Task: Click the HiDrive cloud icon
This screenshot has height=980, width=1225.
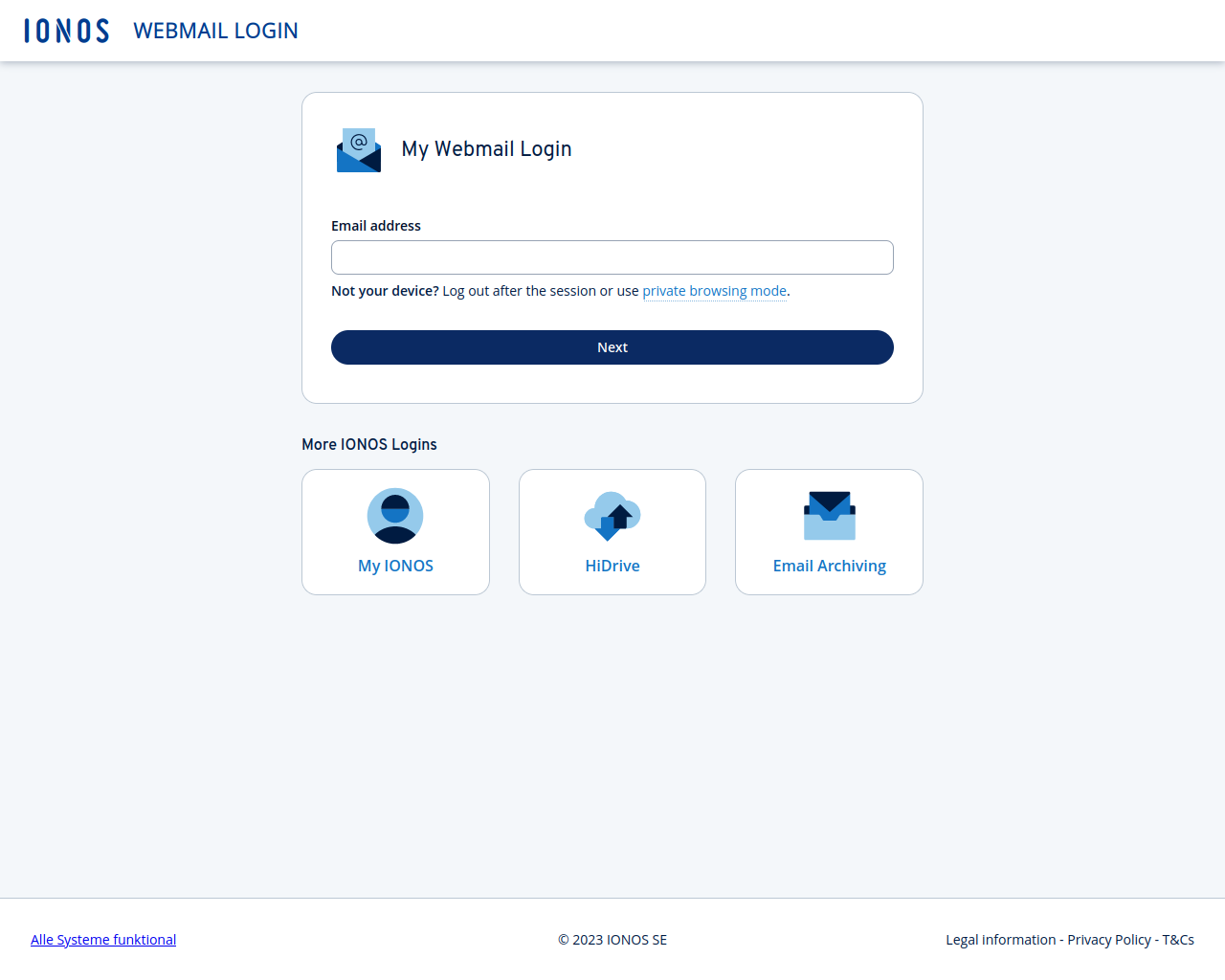Action: coord(612,516)
